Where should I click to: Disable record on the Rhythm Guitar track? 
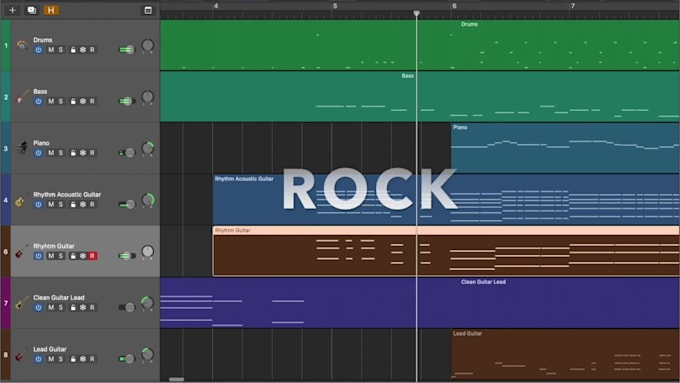(92, 256)
